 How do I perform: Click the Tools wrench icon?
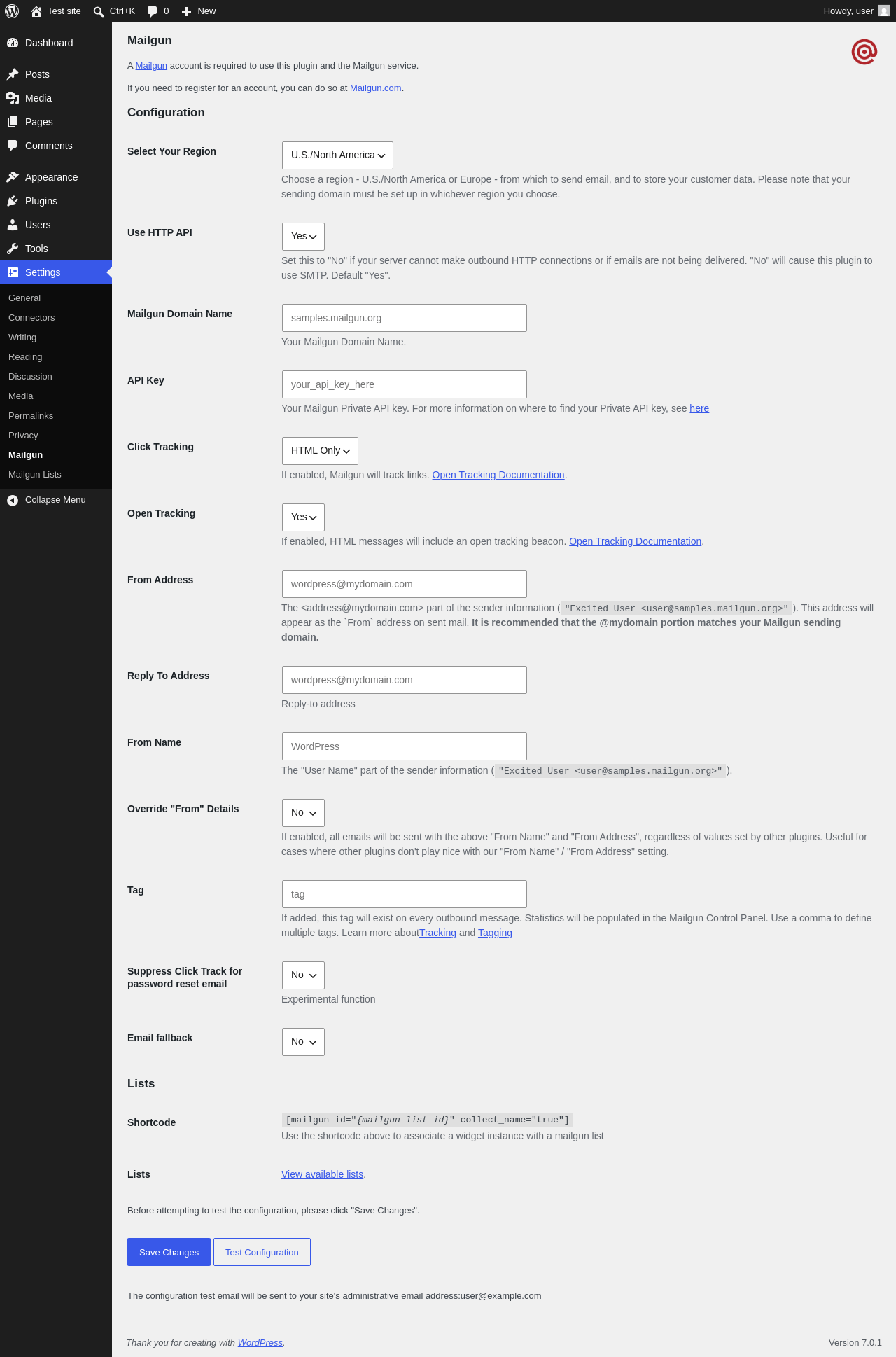tap(13, 249)
